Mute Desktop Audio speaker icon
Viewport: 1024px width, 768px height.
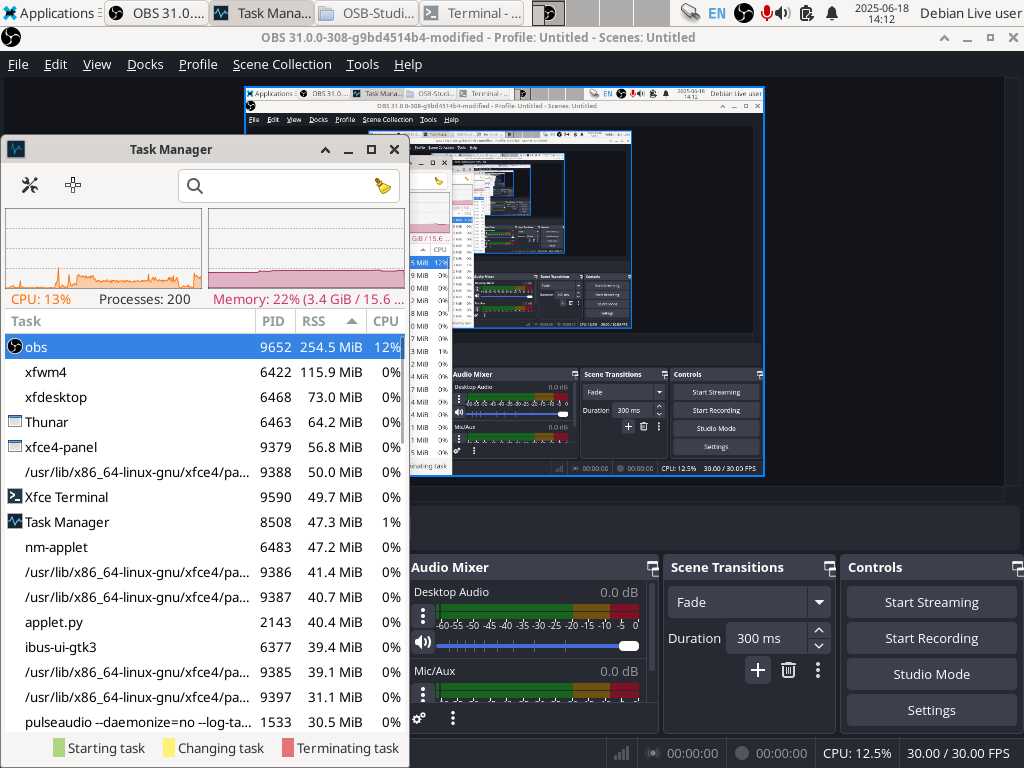(x=423, y=643)
